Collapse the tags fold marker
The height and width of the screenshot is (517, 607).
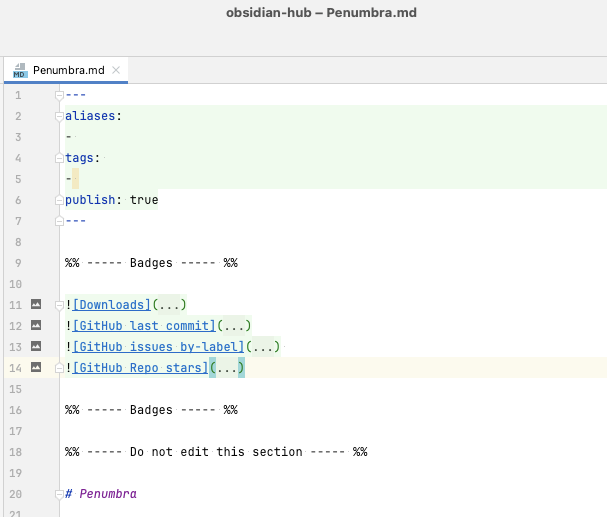[x=59, y=158]
